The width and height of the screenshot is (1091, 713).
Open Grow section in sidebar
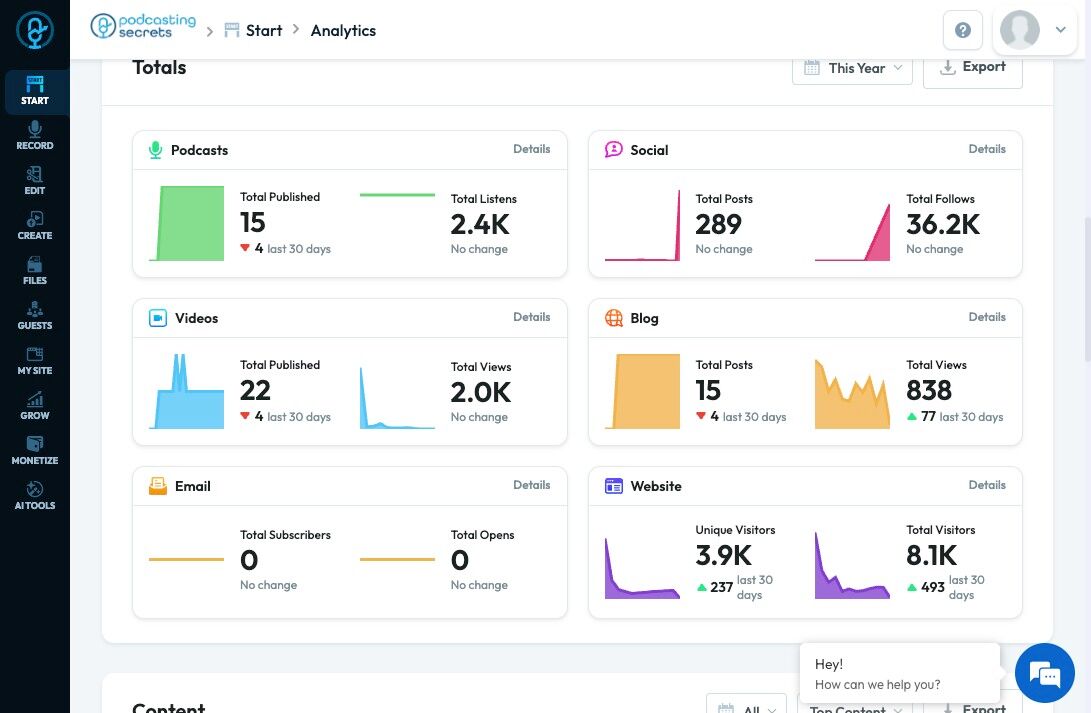pyautogui.click(x=35, y=406)
